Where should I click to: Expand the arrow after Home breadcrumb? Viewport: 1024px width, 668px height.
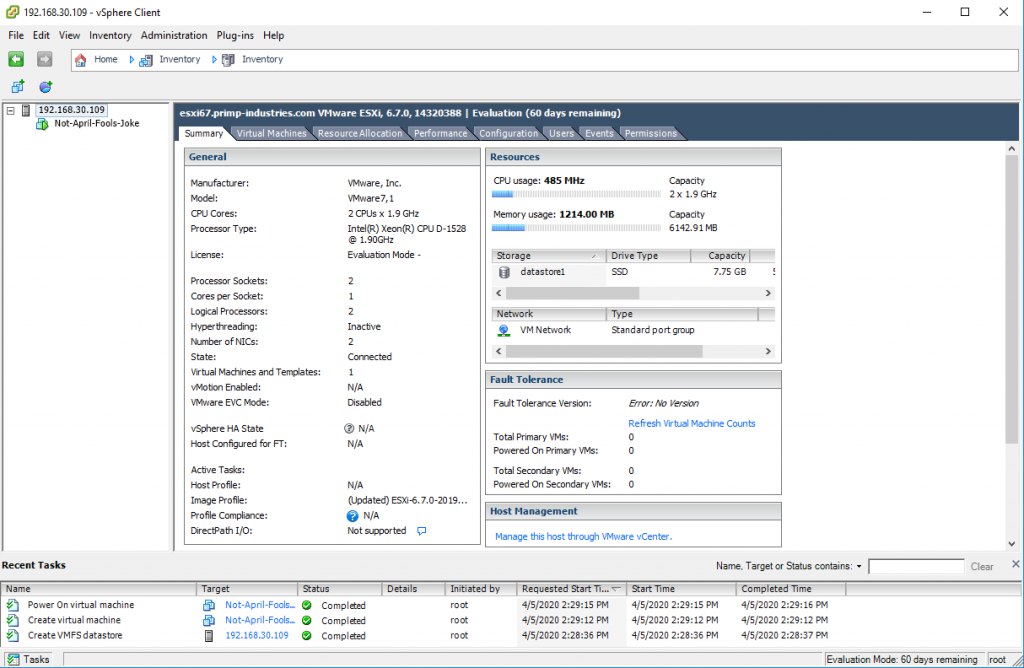(x=131, y=59)
